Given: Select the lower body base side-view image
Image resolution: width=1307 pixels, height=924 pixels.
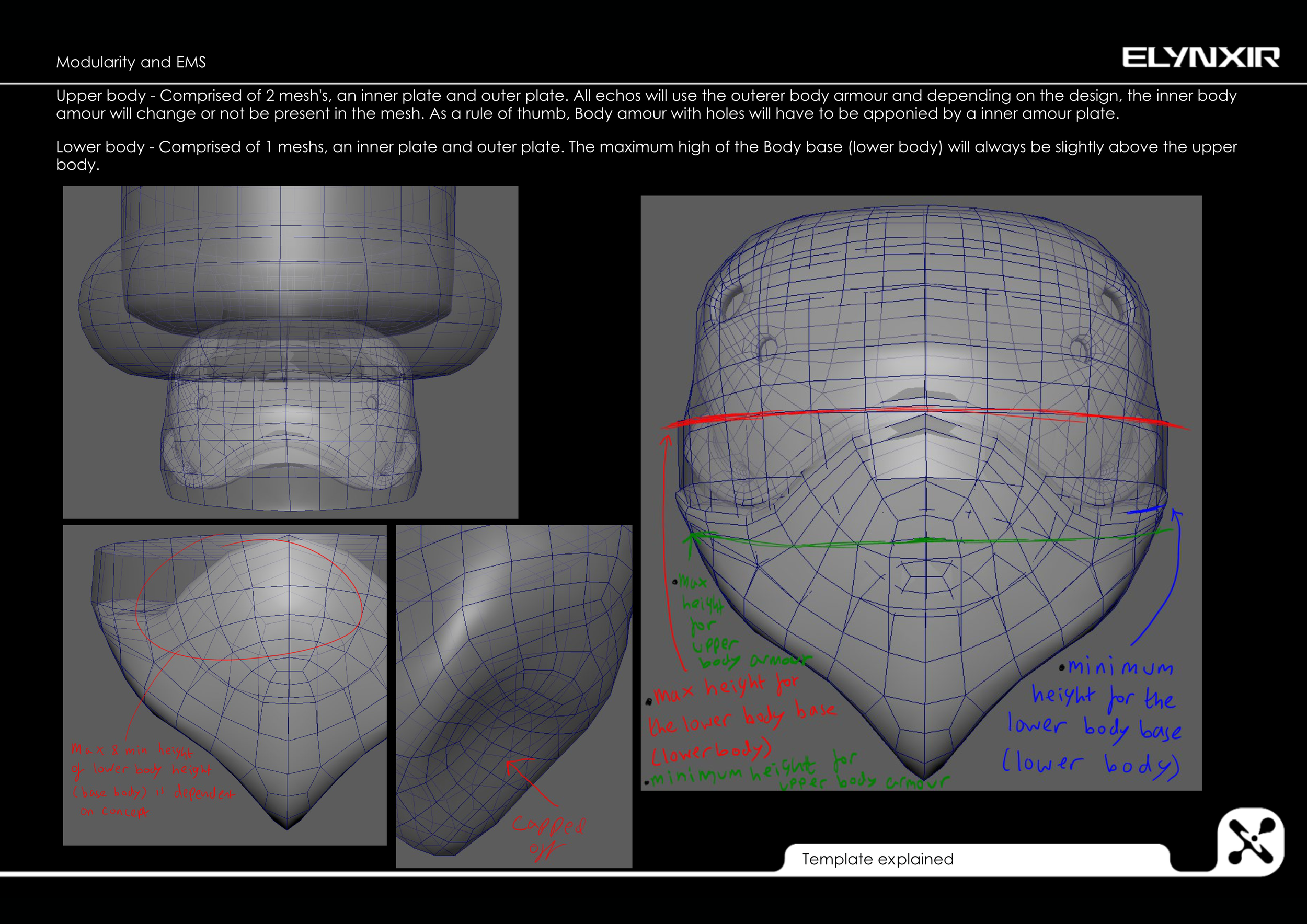Looking at the screenshot, I should [x=224, y=685].
